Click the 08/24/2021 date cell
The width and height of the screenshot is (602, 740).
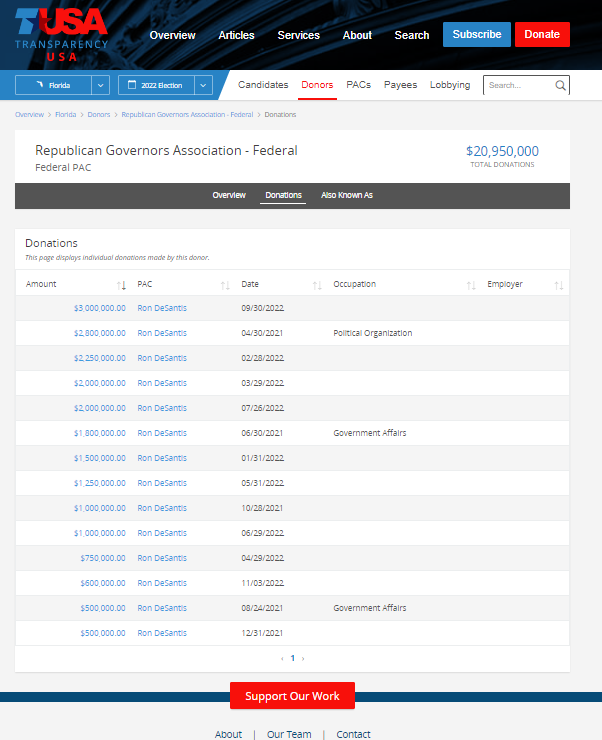point(262,608)
